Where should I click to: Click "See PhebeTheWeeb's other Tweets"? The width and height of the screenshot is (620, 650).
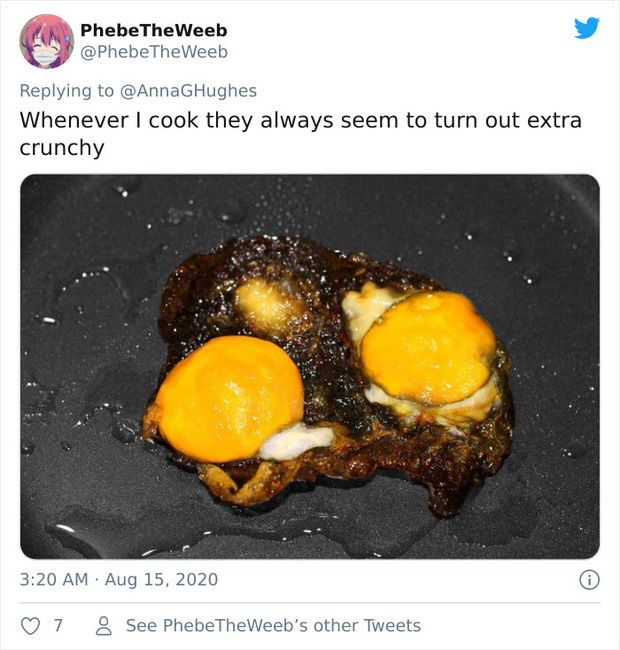pyautogui.click(x=272, y=626)
